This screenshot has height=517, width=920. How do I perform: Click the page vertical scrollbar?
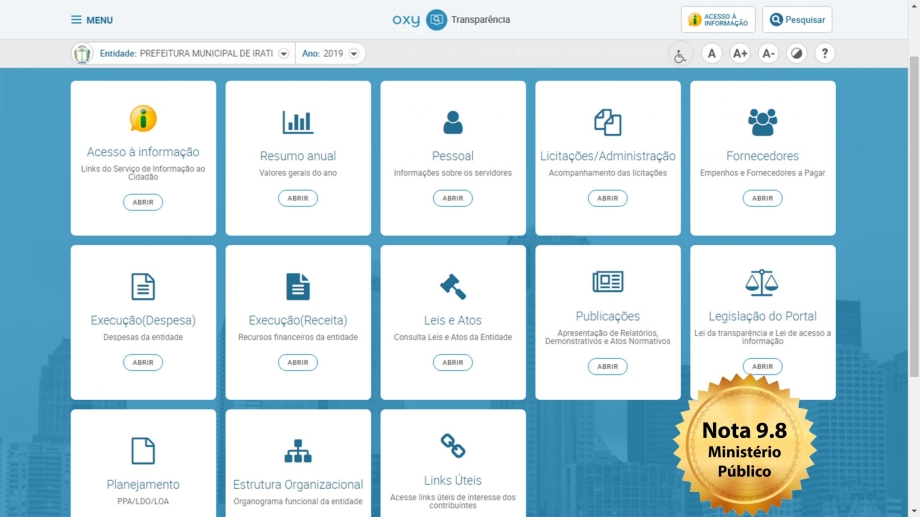click(x=914, y=217)
